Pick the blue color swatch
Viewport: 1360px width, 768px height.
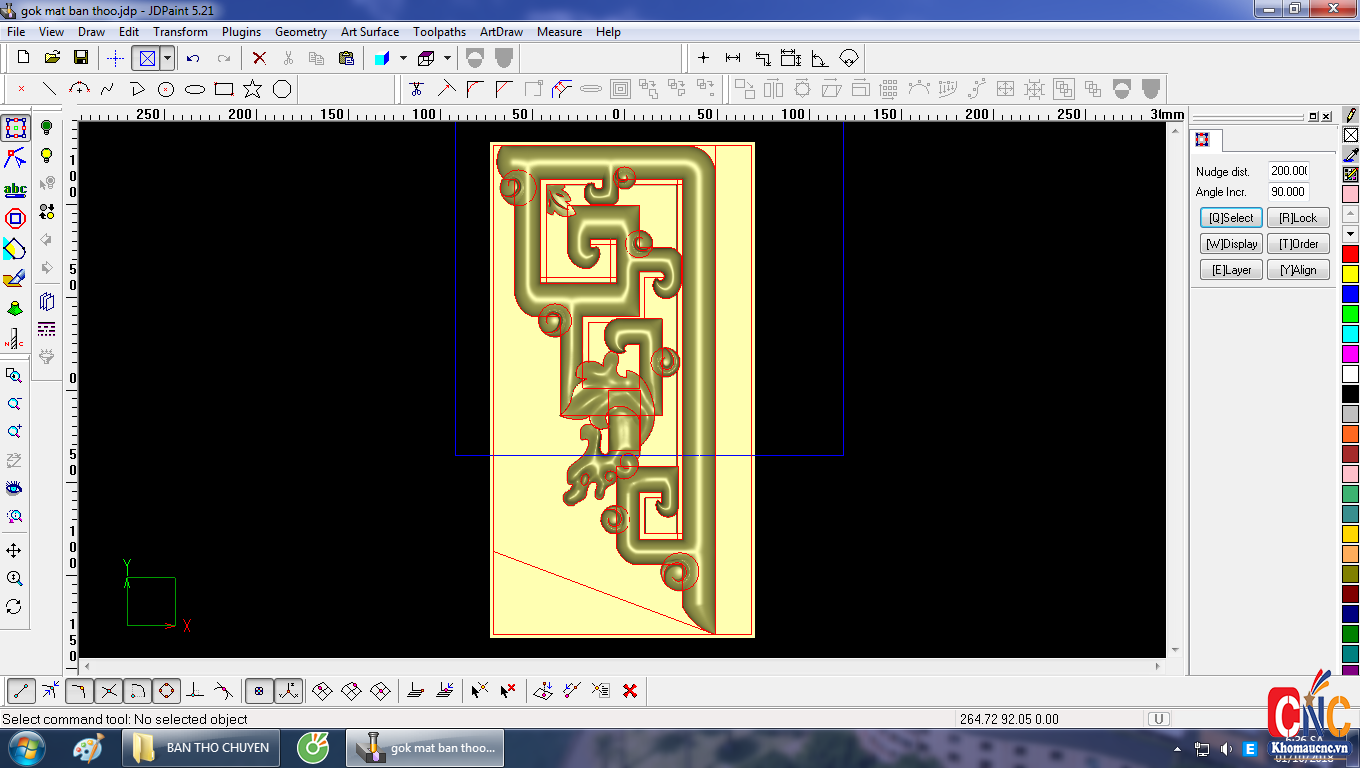click(x=1350, y=294)
